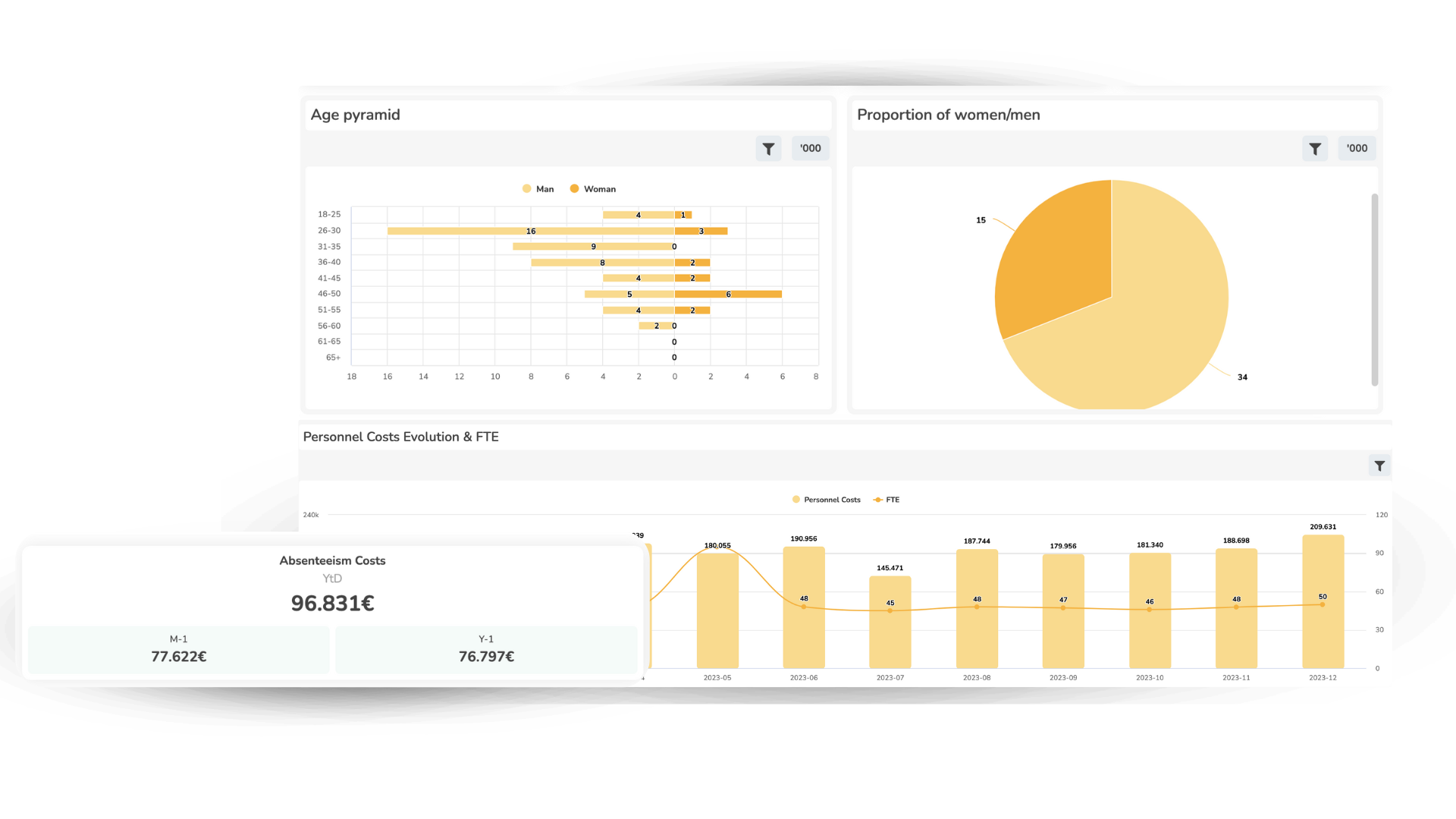1456x819 pixels.
Task: Click the 2023-07 personnel costs bar
Action: point(890,622)
